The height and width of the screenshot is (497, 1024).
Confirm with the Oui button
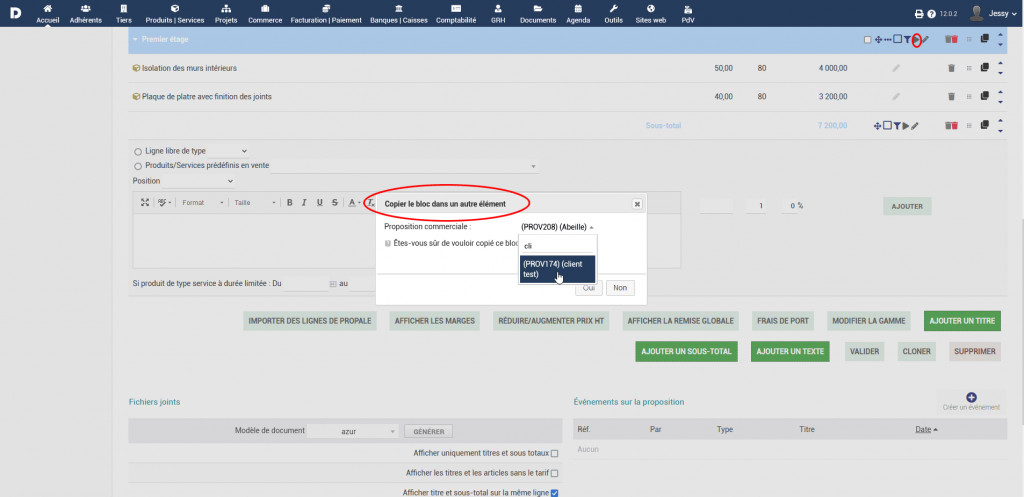[x=588, y=288]
